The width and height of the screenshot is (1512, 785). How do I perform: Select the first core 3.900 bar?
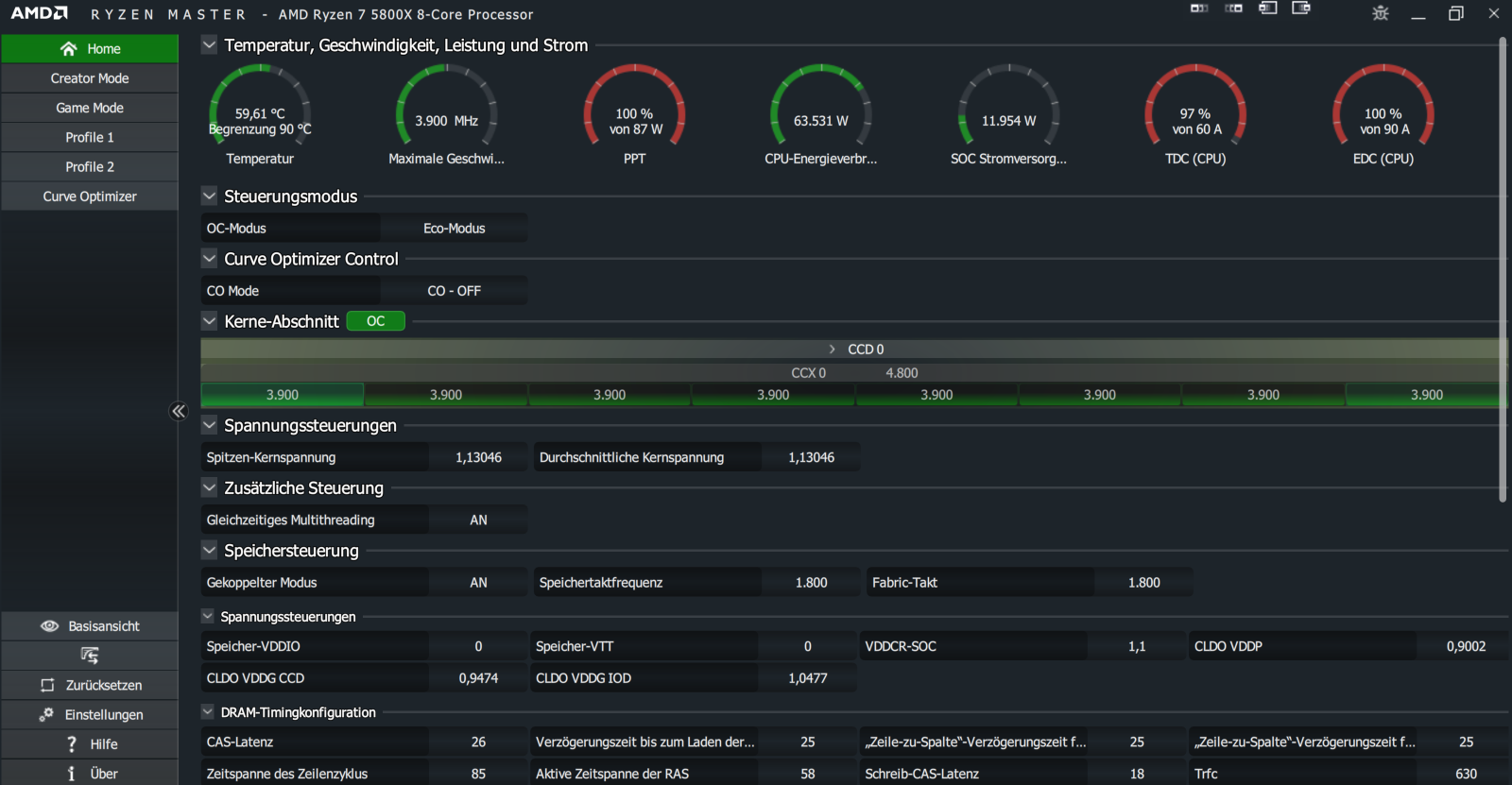(283, 395)
